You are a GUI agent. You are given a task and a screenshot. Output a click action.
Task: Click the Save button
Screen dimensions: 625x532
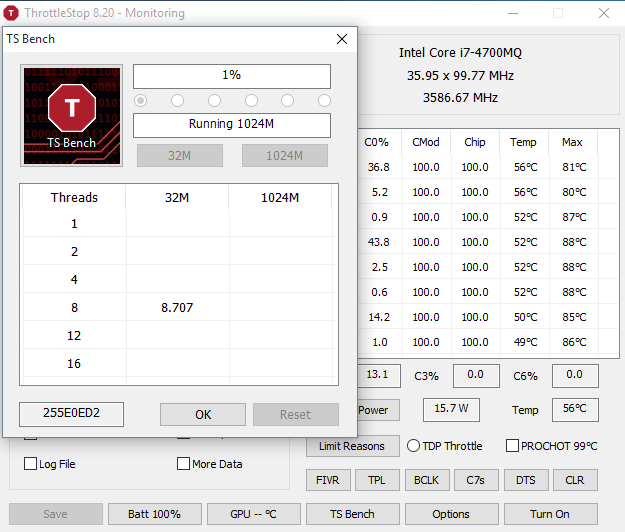click(x=56, y=514)
